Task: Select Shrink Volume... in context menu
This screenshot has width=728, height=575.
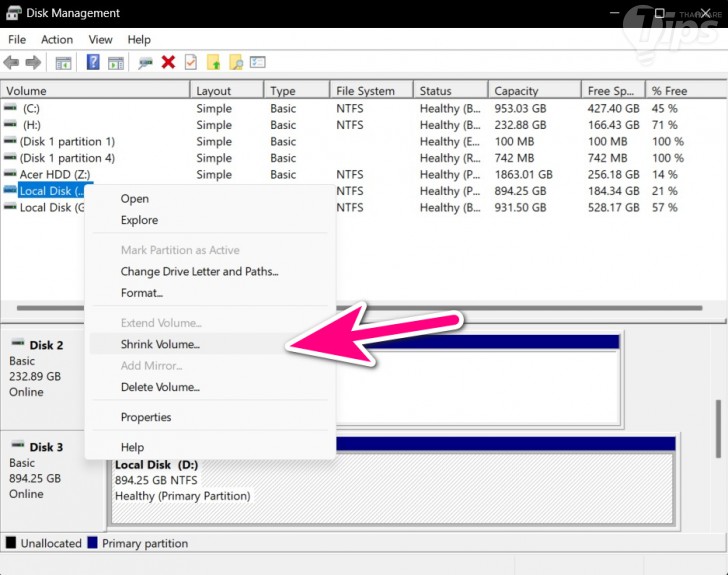Action: (210, 344)
